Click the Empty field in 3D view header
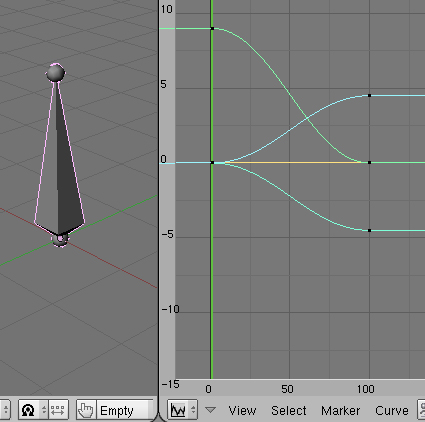The width and height of the screenshot is (425, 422). click(x=125, y=410)
